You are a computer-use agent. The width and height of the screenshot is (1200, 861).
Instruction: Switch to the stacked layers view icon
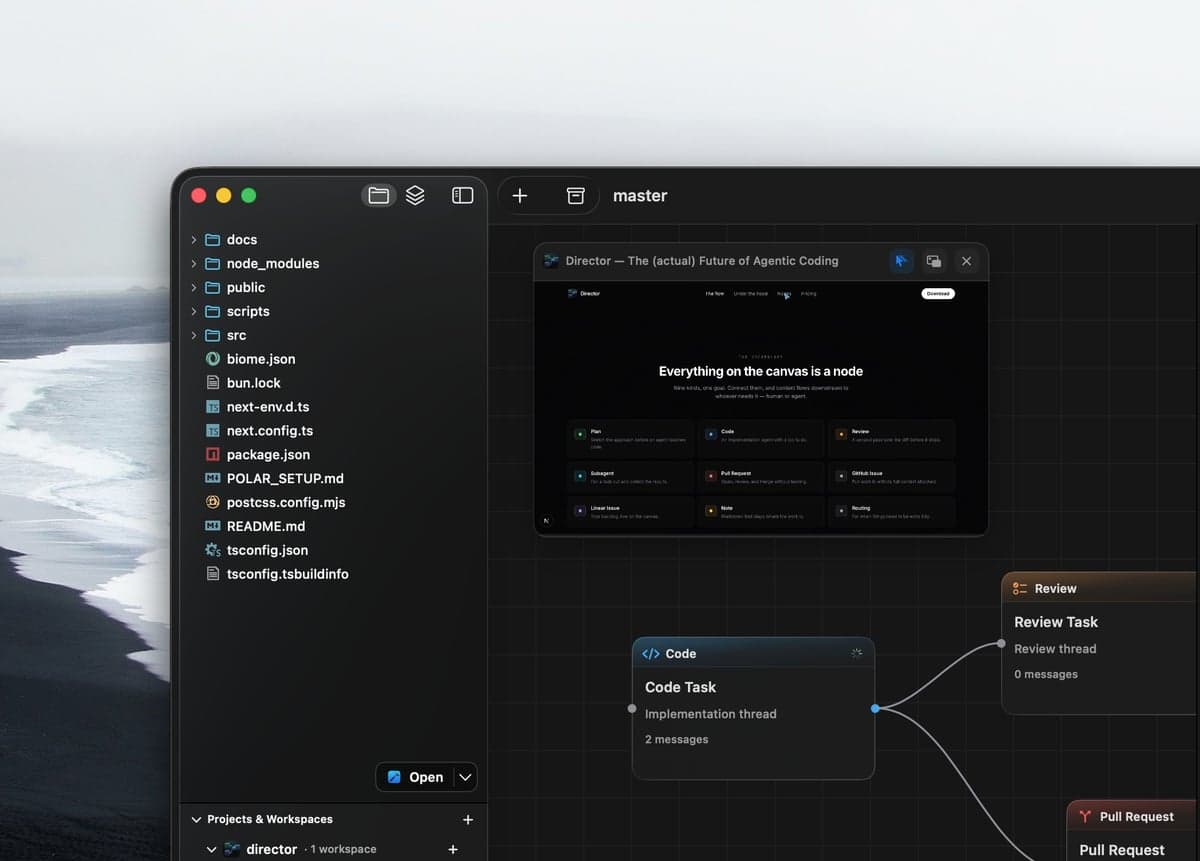[415, 196]
